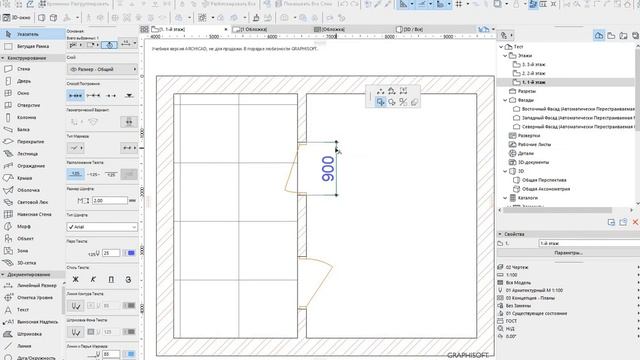
Task: Collapse the Конструирование toolbox section
Action: [x=3, y=58]
